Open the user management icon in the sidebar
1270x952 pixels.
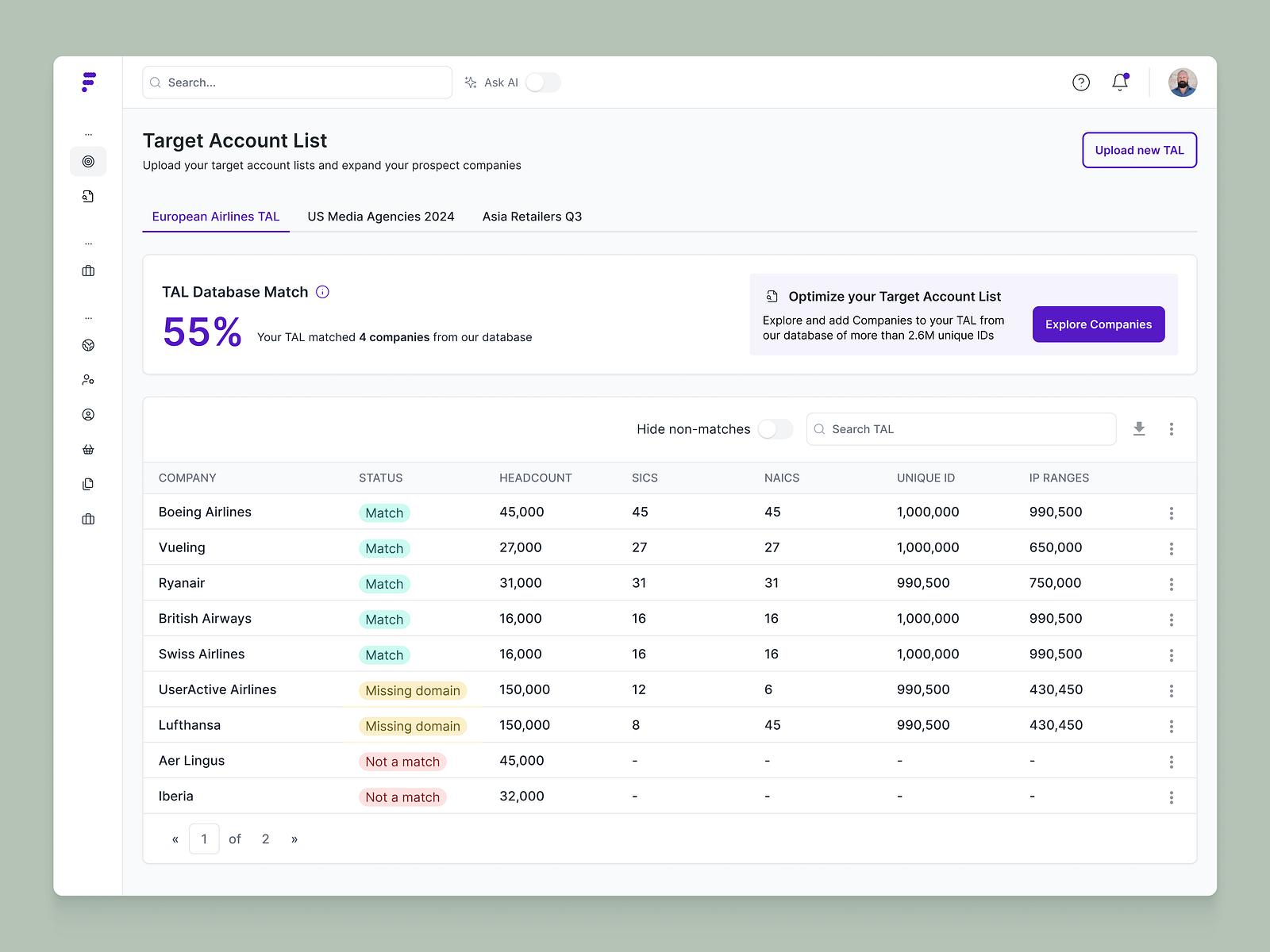point(88,379)
